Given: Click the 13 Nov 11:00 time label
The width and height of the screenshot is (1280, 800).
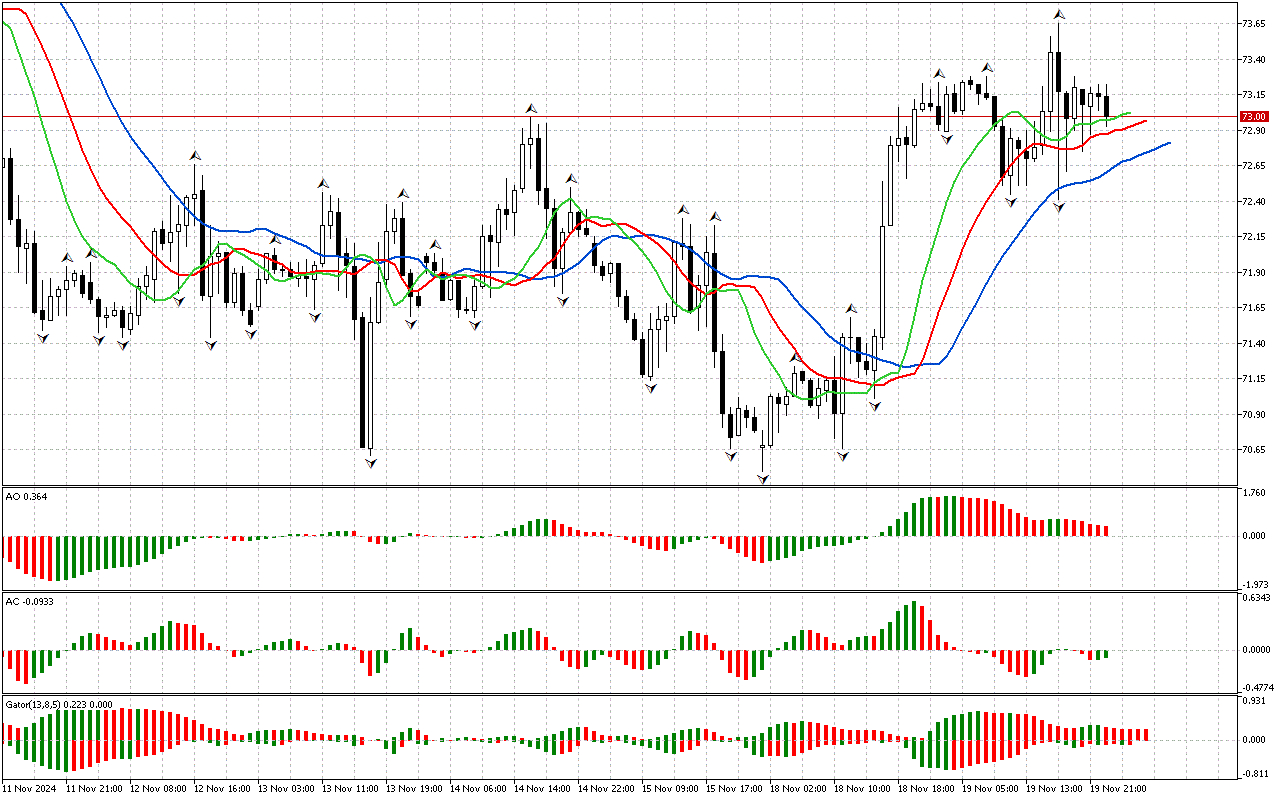Looking at the screenshot, I should [x=351, y=789].
